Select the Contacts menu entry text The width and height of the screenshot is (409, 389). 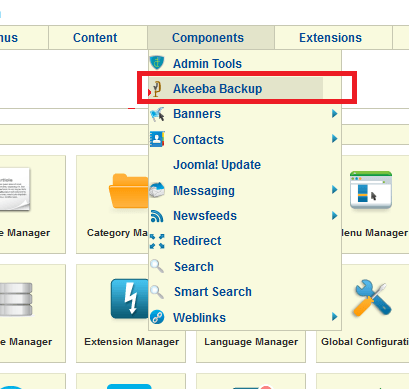(198, 140)
